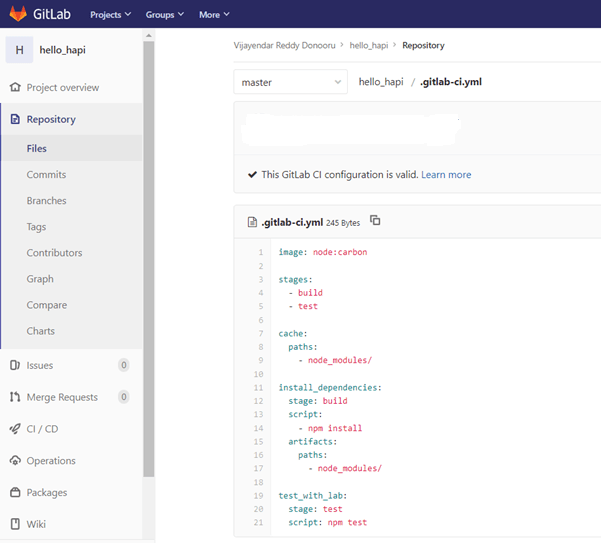Open the Repository section in sidebar
Screen dimensions: 601x543
coord(51,119)
